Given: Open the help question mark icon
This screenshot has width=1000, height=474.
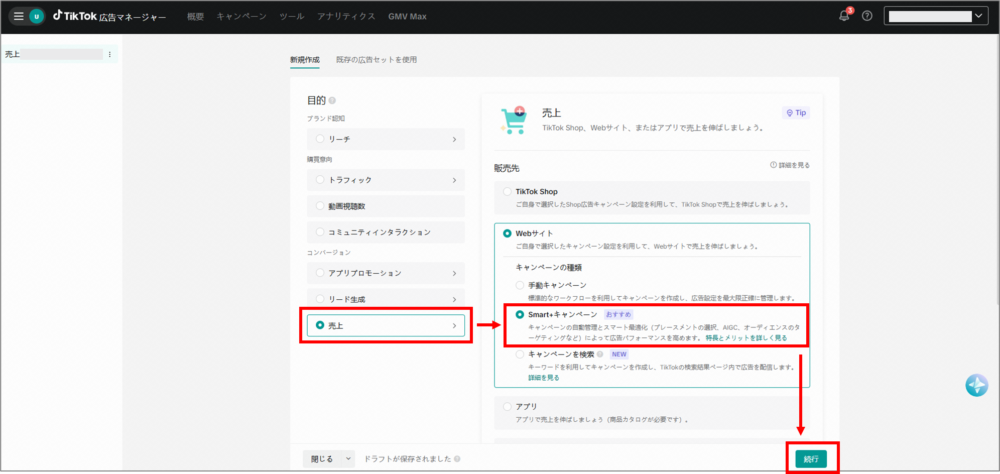Looking at the screenshot, I should (867, 16).
